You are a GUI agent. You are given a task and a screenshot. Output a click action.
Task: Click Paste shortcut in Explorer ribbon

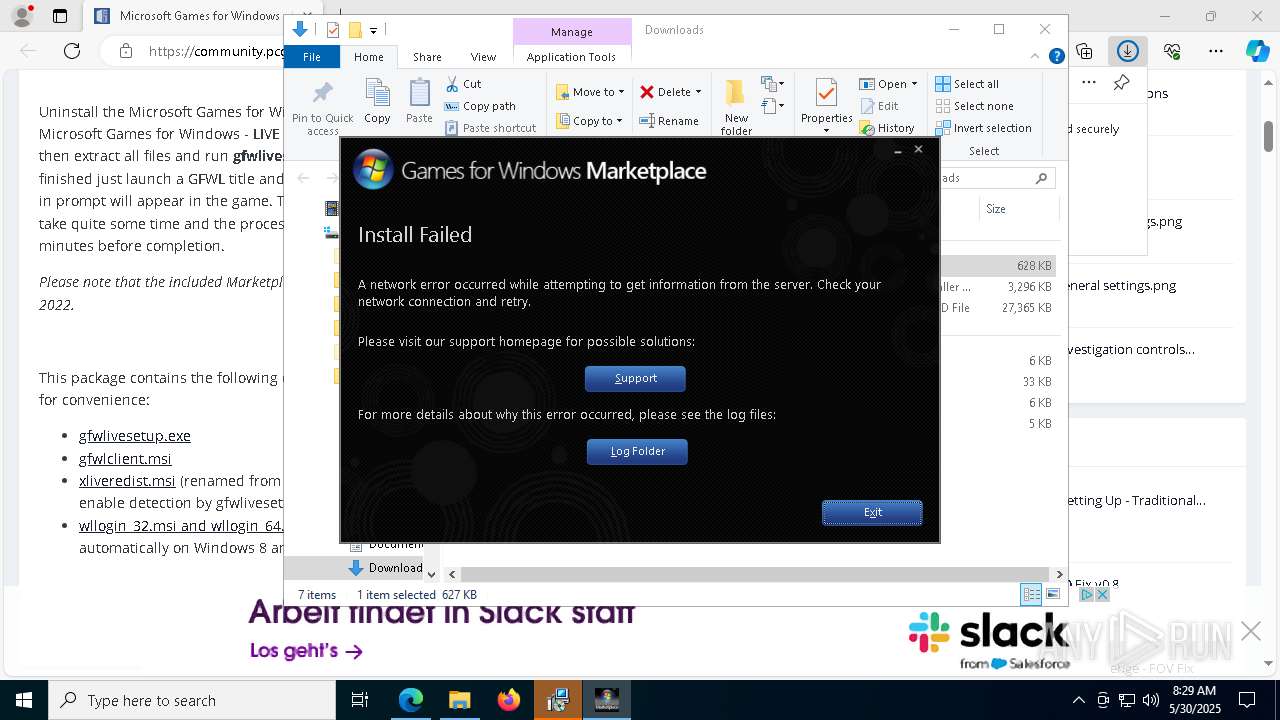click(490, 128)
